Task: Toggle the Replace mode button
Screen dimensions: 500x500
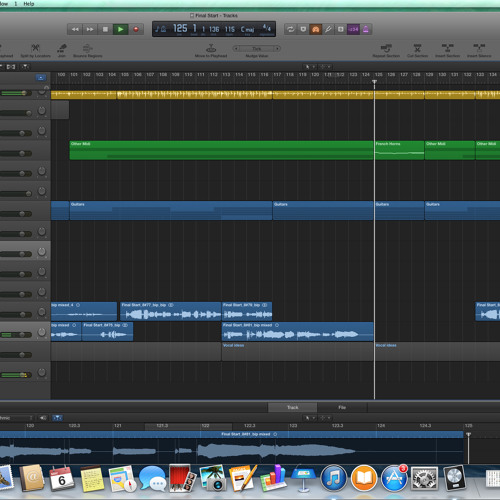Action: [x=303, y=29]
